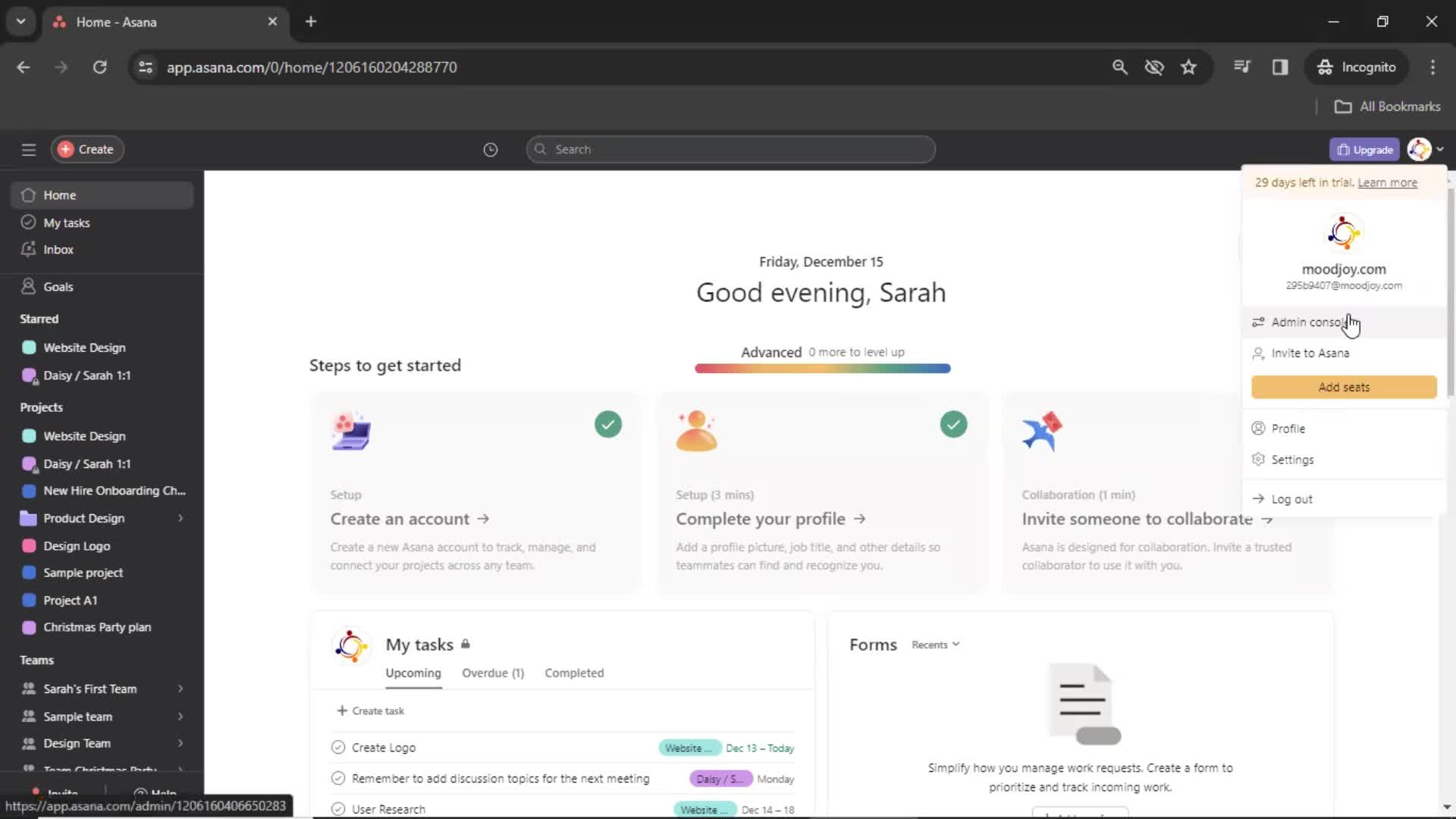
Task: Mark Remember to add discussion topics task complete
Action: coord(338,779)
